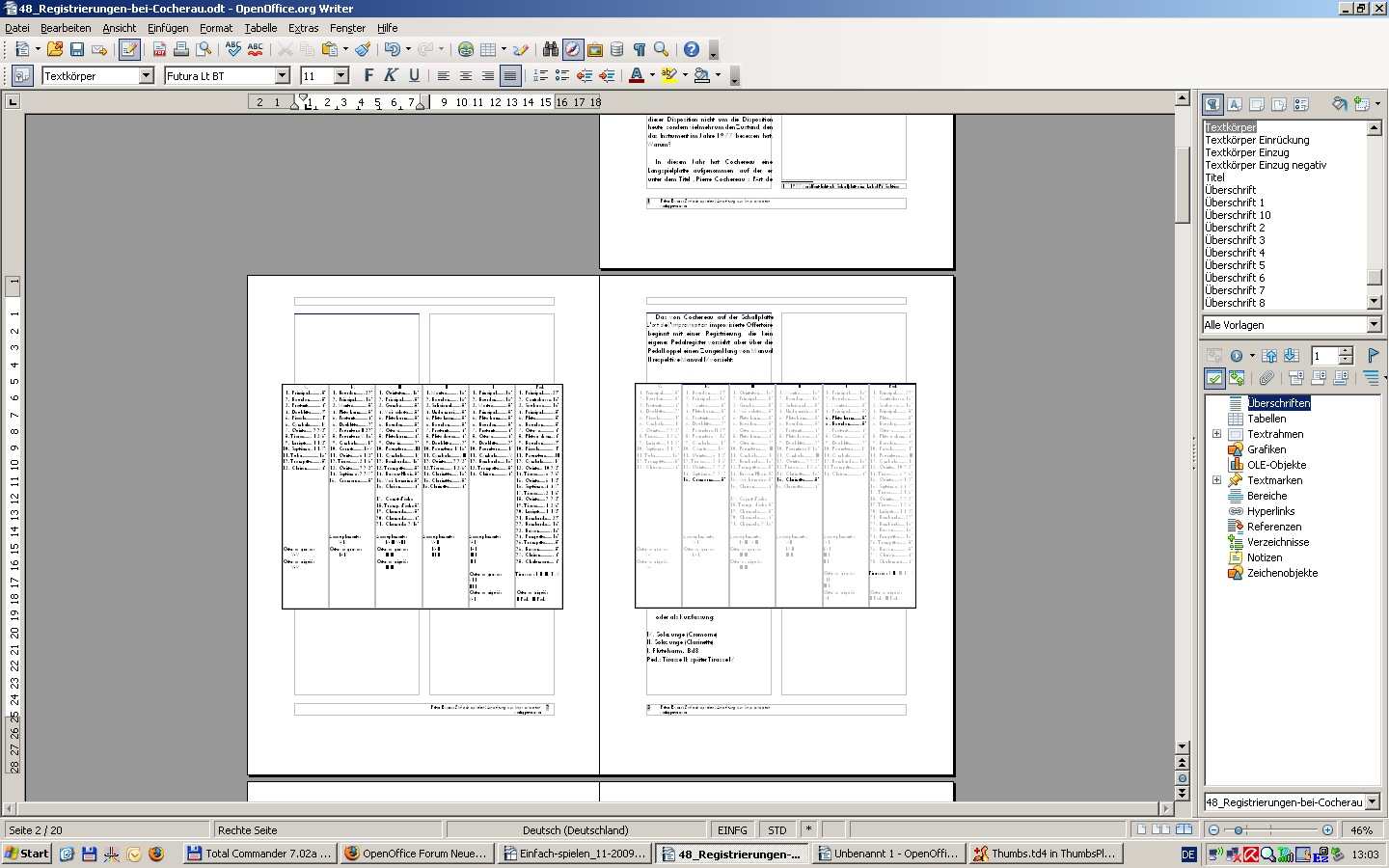This screenshot has width=1389, height=868.
Task: Show character styles in Styles panel
Action: [1234, 104]
